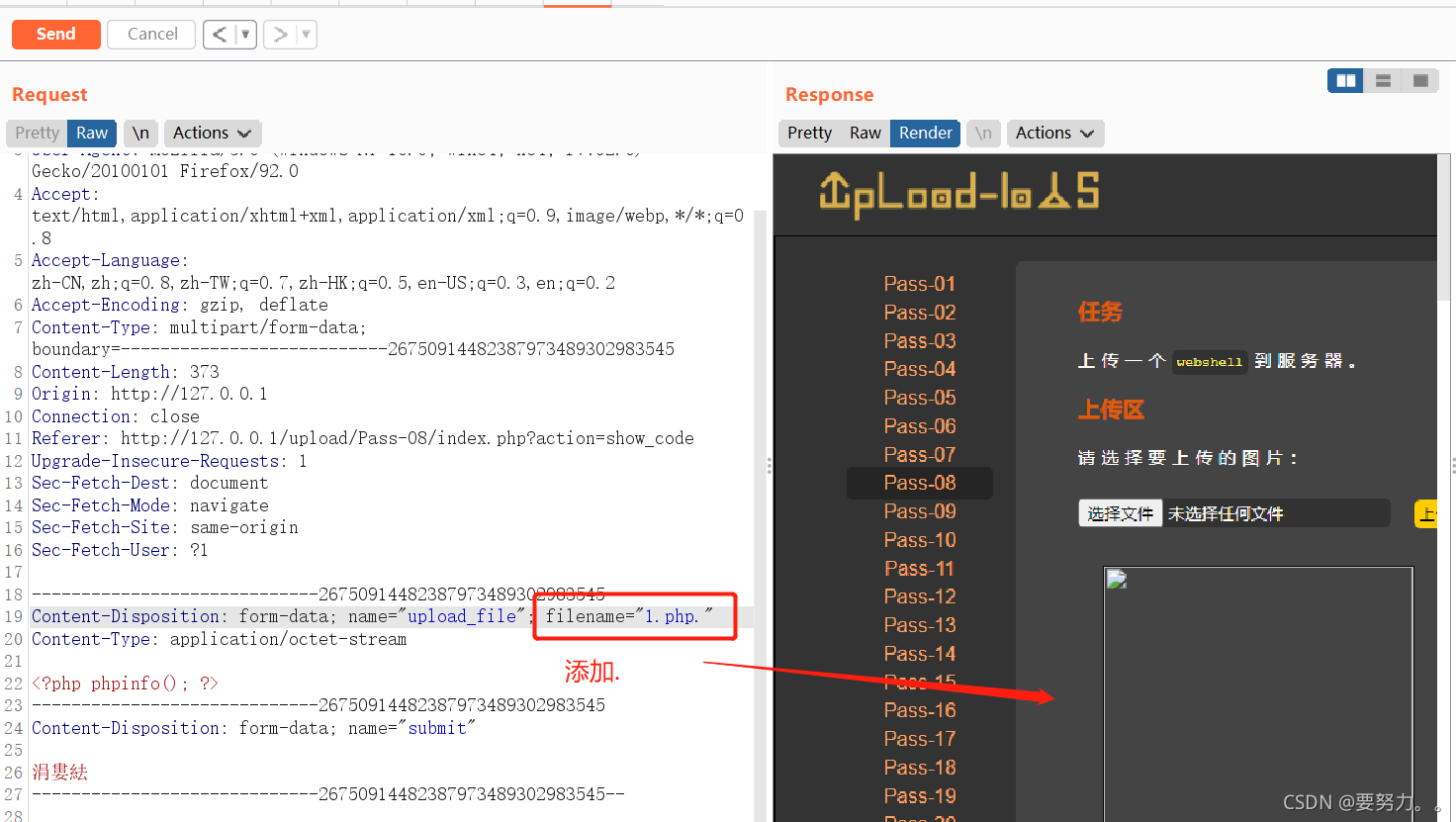Screen dimensions: 1456x822
Task: Click the Content-Length: 373 header line
Action: click(x=126, y=372)
